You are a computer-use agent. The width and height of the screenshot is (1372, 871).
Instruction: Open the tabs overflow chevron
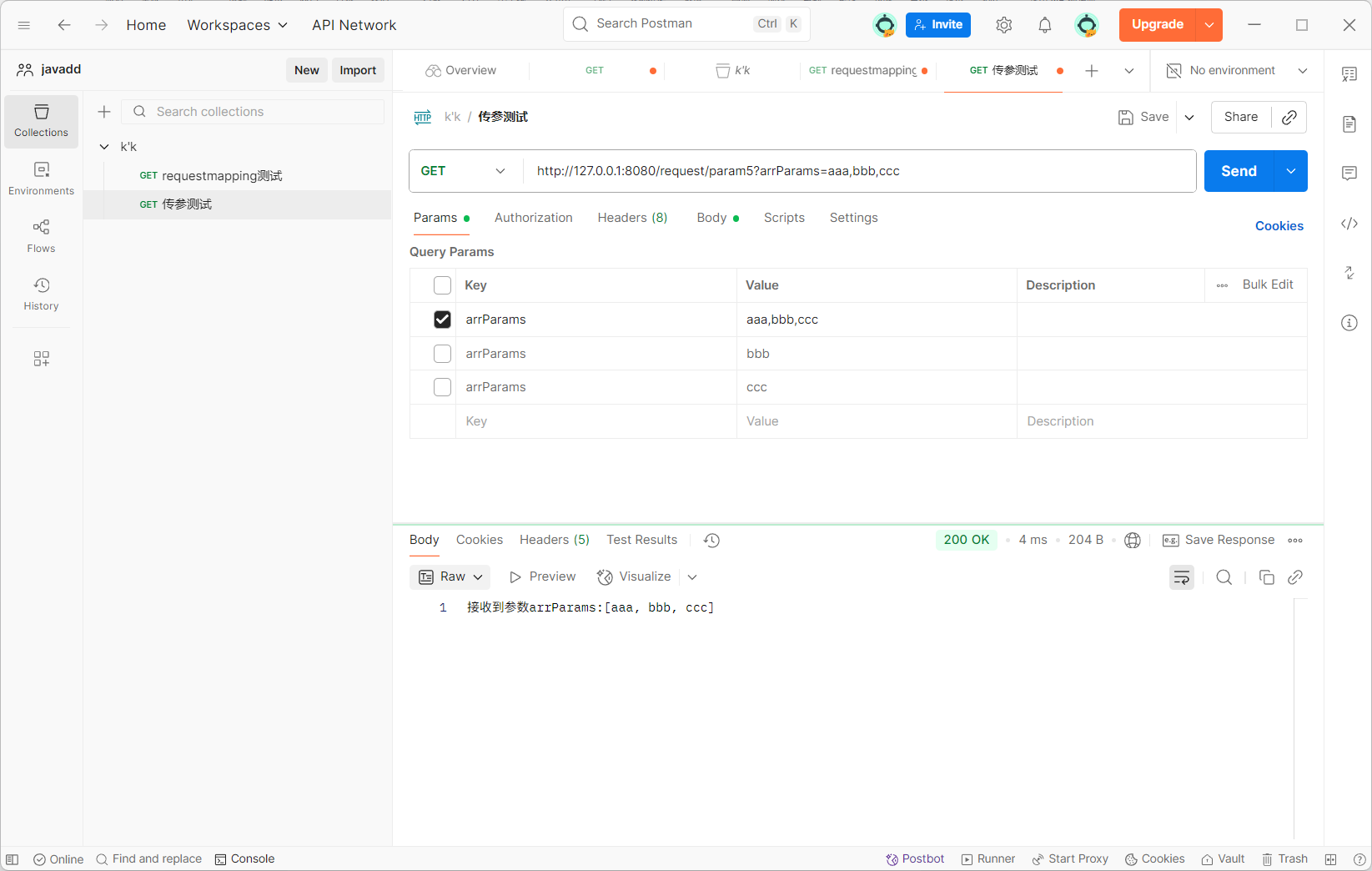pos(1128,71)
